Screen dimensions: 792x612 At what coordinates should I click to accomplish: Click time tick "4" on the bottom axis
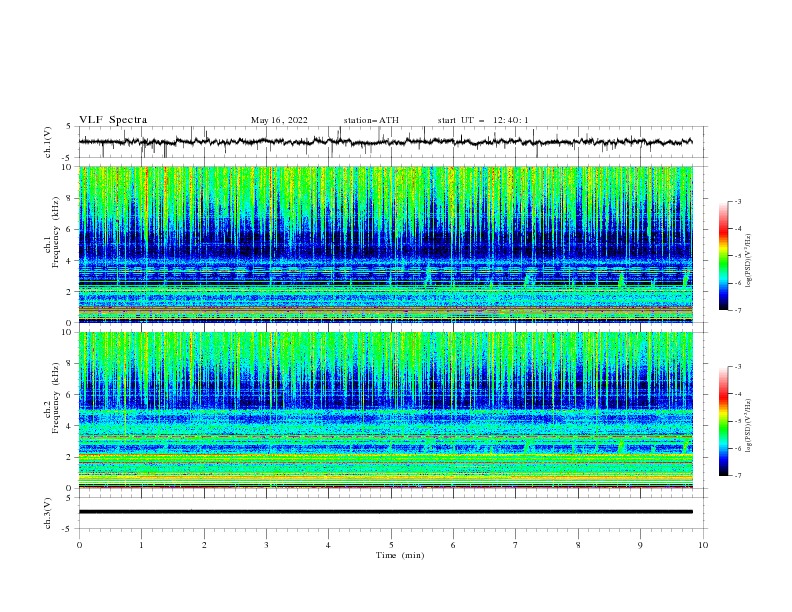click(329, 545)
